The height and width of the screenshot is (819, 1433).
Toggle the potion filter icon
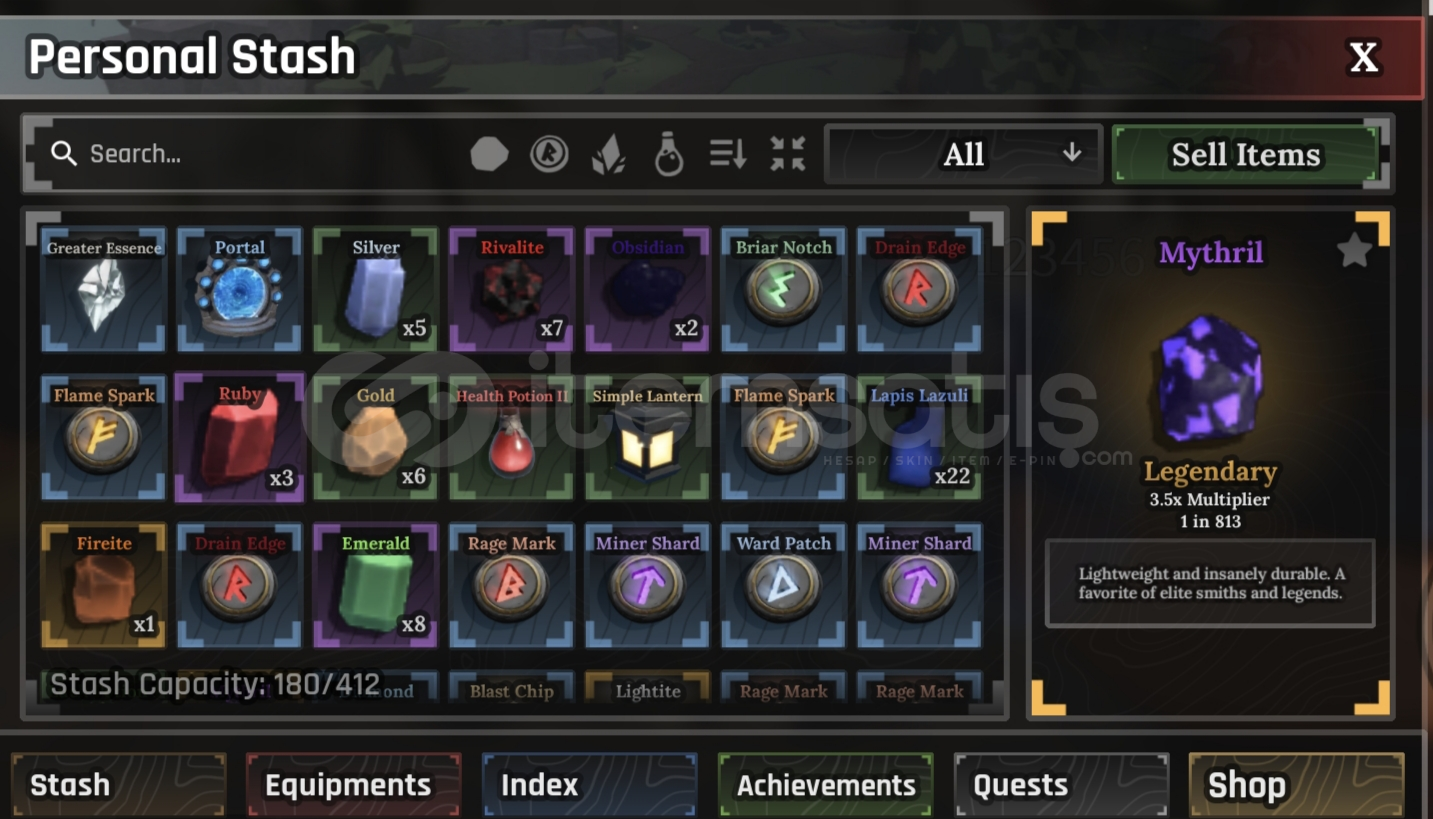point(669,155)
